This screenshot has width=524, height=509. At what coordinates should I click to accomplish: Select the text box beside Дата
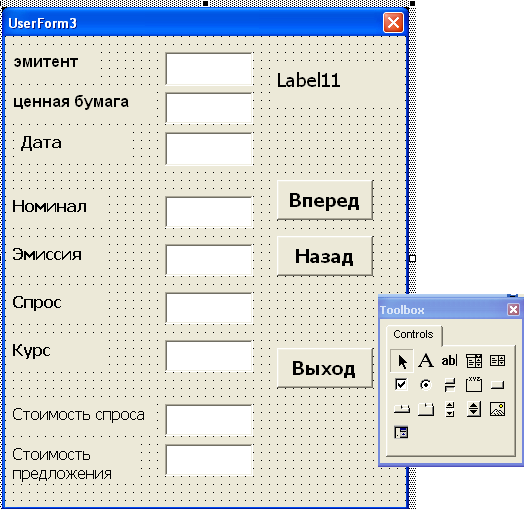tap(209, 149)
